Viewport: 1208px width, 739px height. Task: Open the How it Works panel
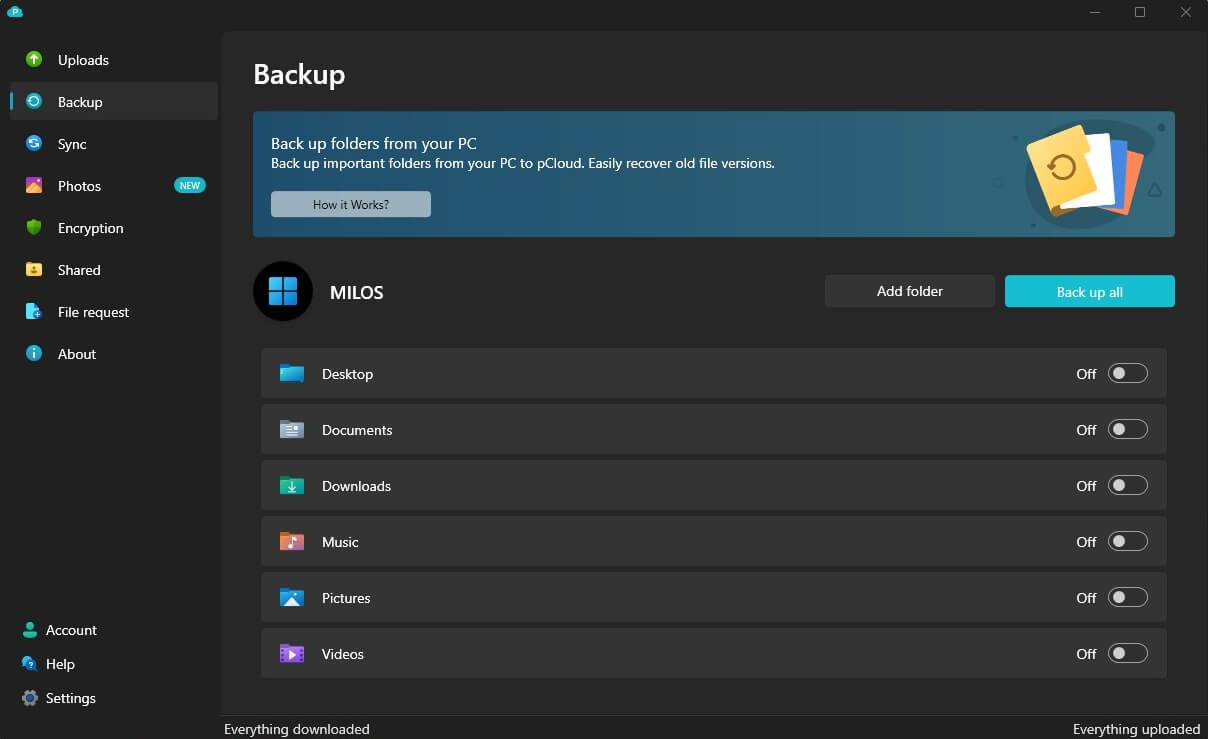pyautogui.click(x=350, y=204)
